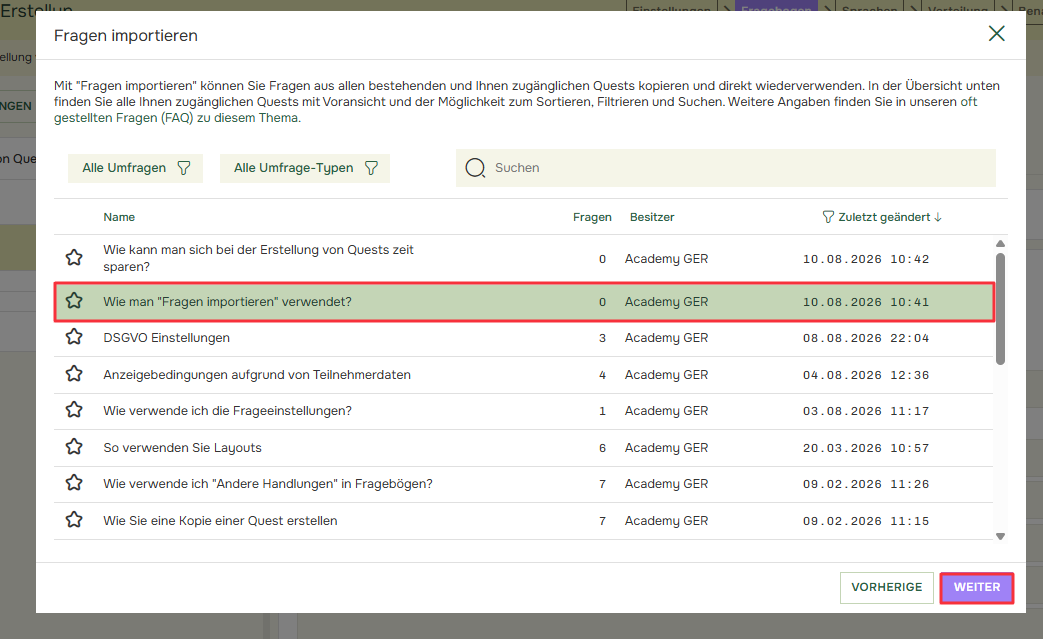Click date '20.03.2026 10:57'
1043x639 pixels.
[x=865, y=448]
